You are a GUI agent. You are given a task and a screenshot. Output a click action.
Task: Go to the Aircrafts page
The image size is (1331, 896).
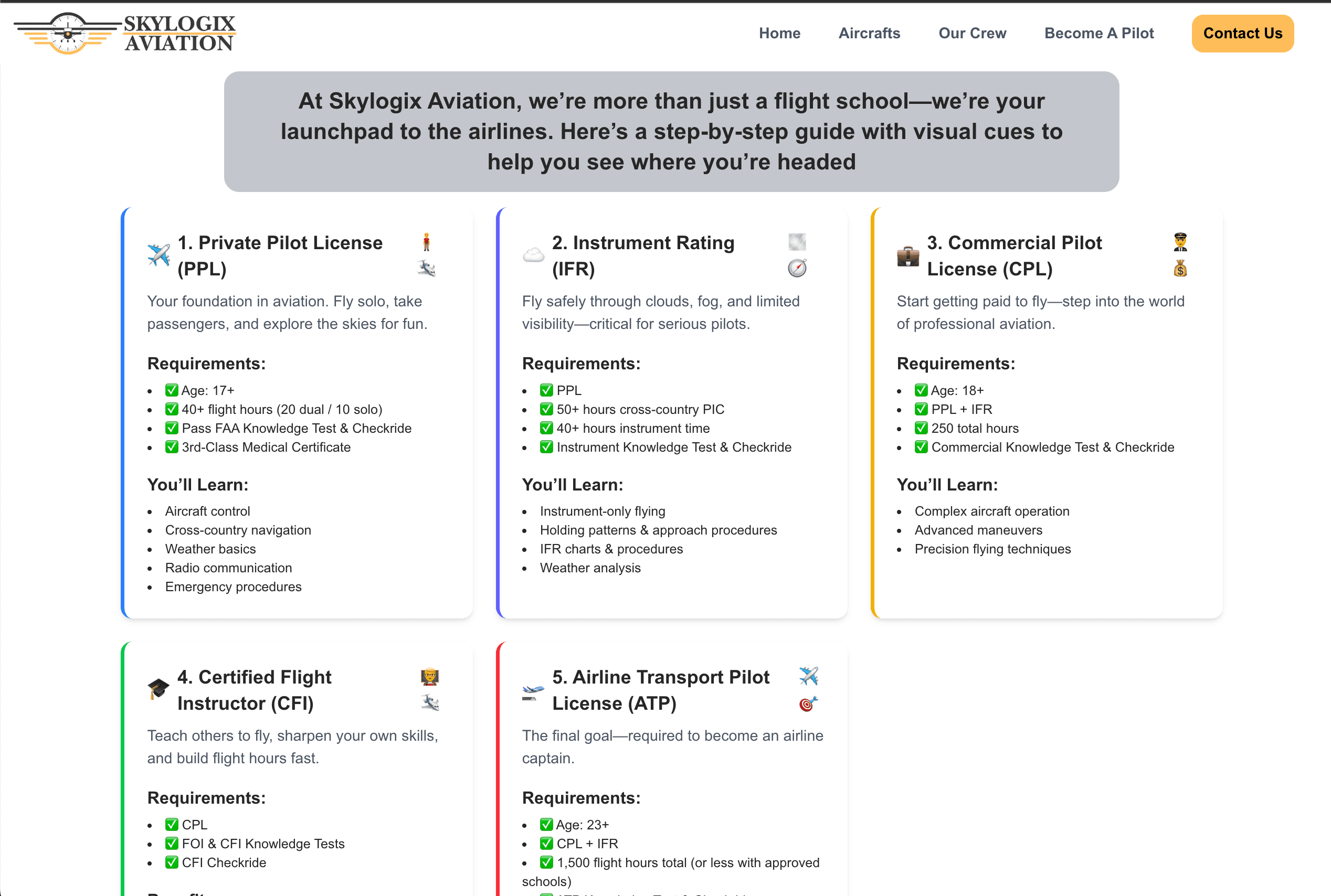(869, 33)
